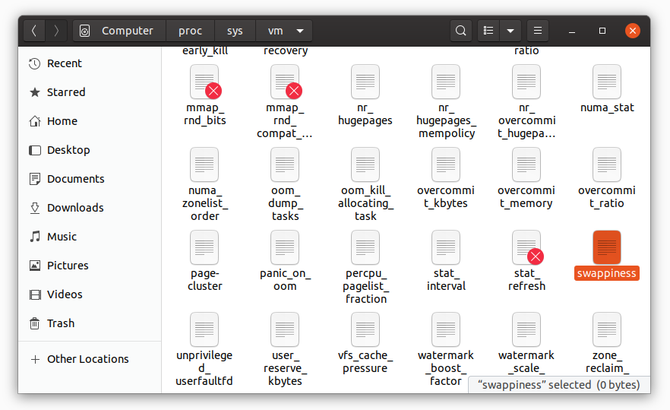Select the stat_interval file icon
This screenshot has width=670, height=410.
tap(446, 247)
